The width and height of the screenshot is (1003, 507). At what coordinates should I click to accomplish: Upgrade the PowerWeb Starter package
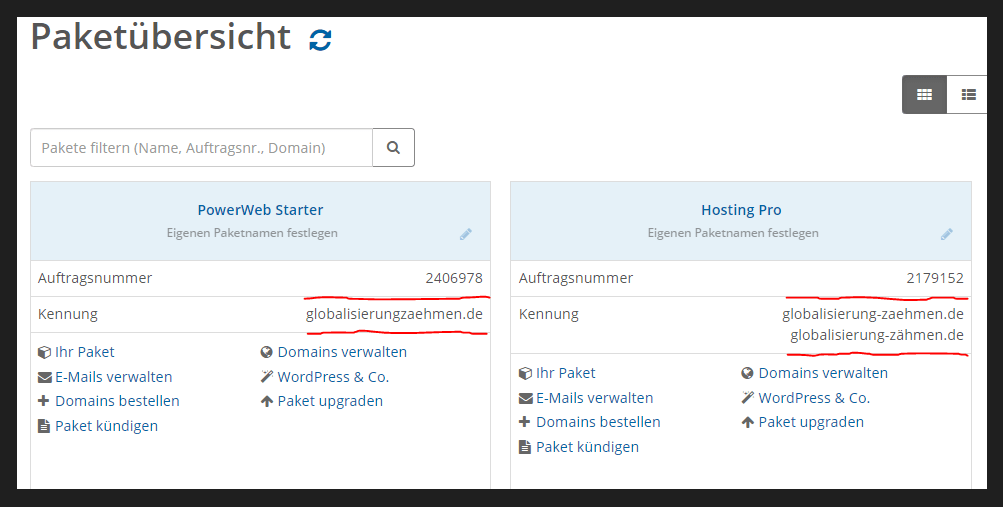[330, 401]
